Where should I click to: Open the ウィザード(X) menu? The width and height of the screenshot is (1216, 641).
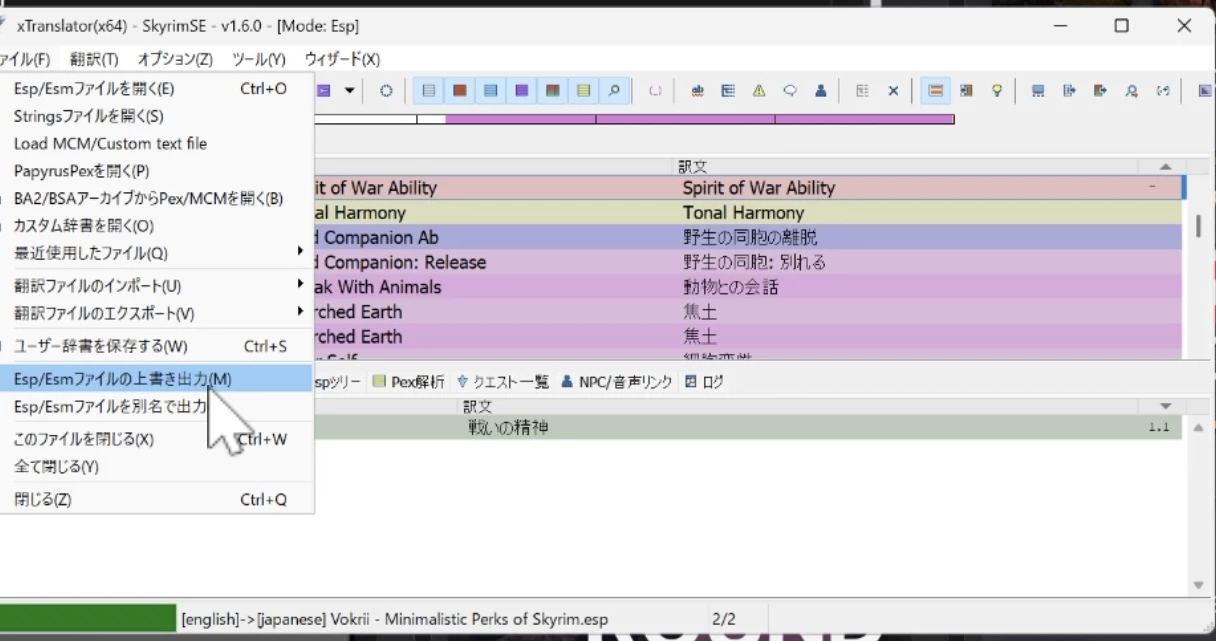click(342, 59)
